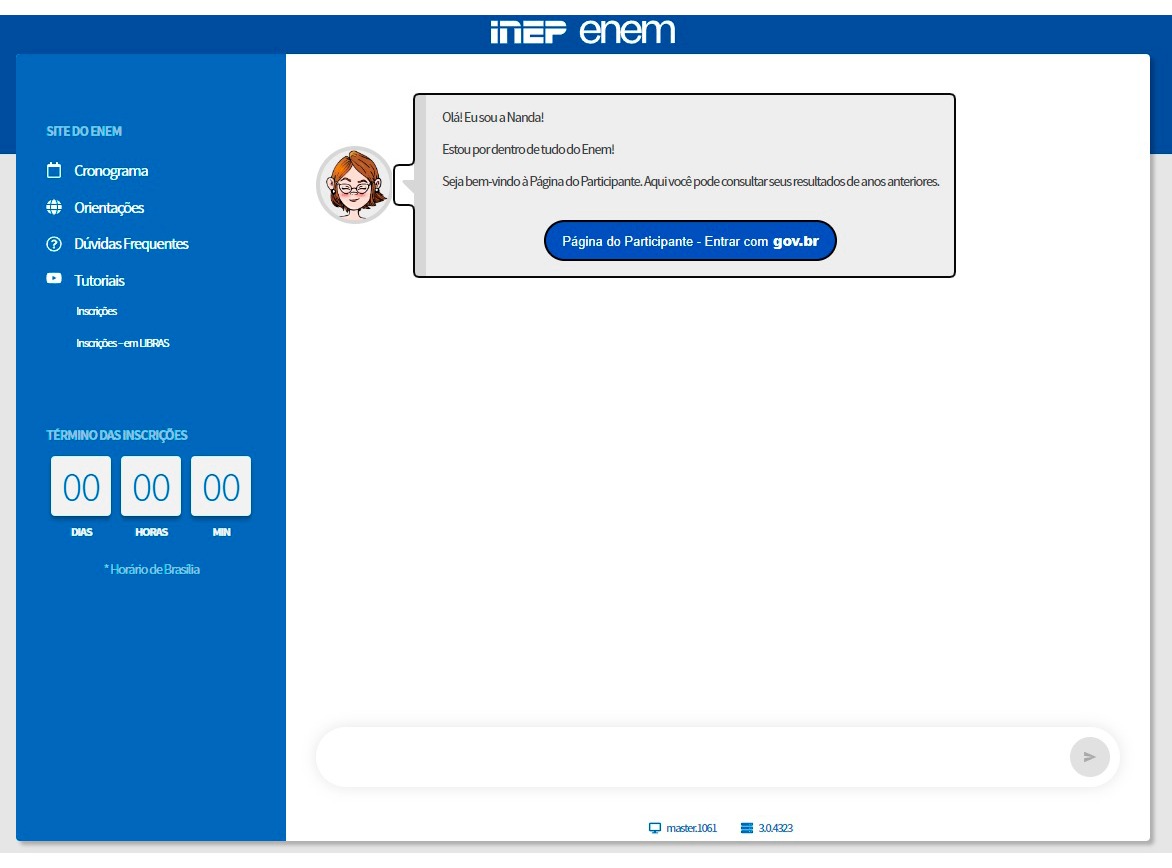Click the calendar icon beside Cronograma
Viewport: 1172px width, 868px height.
pyautogui.click(x=54, y=171)
